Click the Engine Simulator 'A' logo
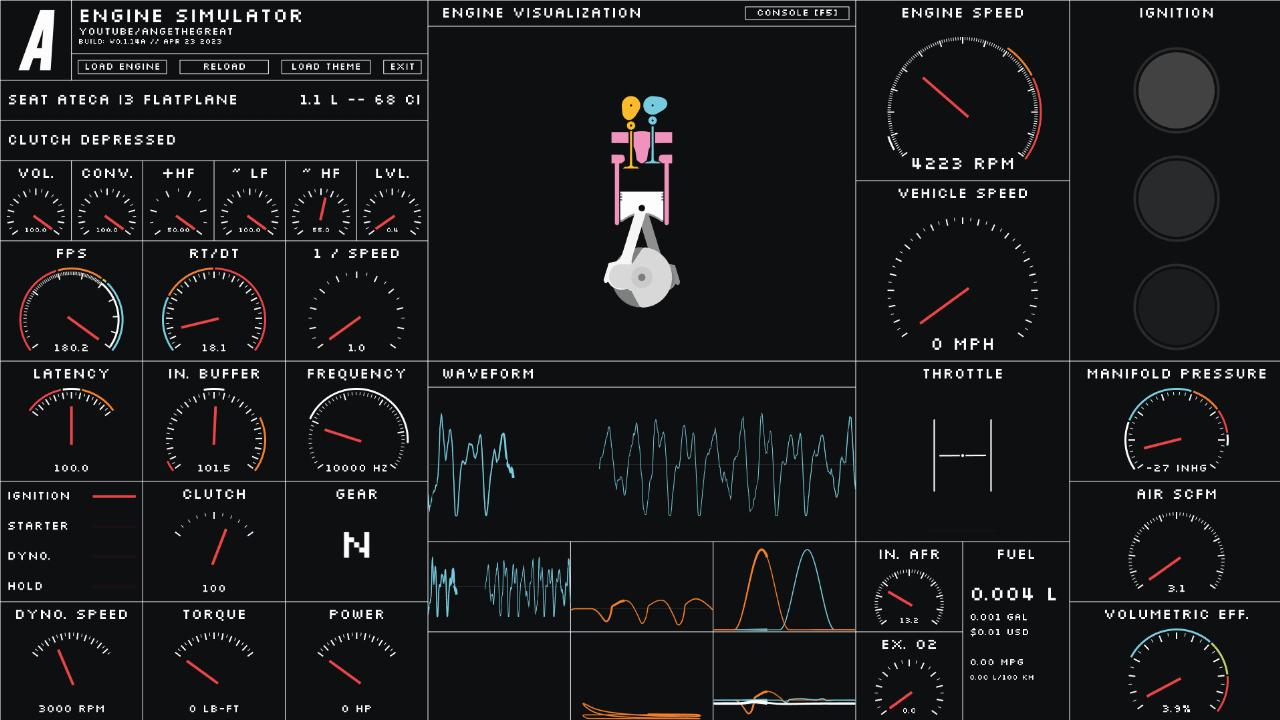1280x720 pixels. 36,40
